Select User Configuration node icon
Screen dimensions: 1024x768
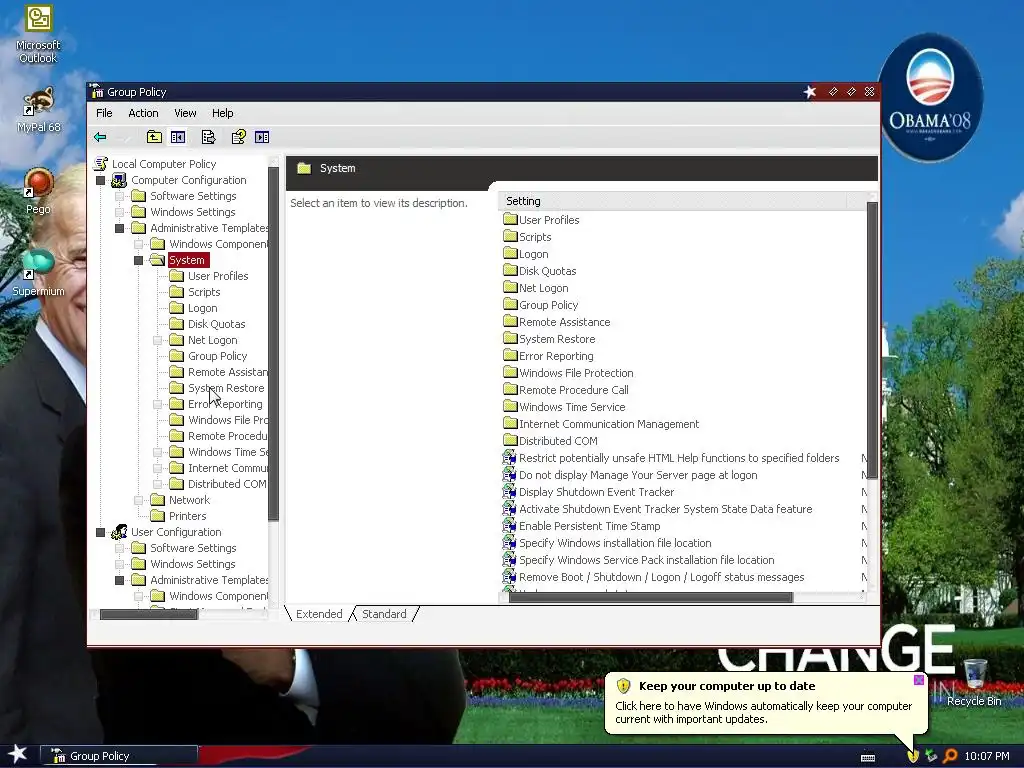pyautogui.click(x=119, y=532)
